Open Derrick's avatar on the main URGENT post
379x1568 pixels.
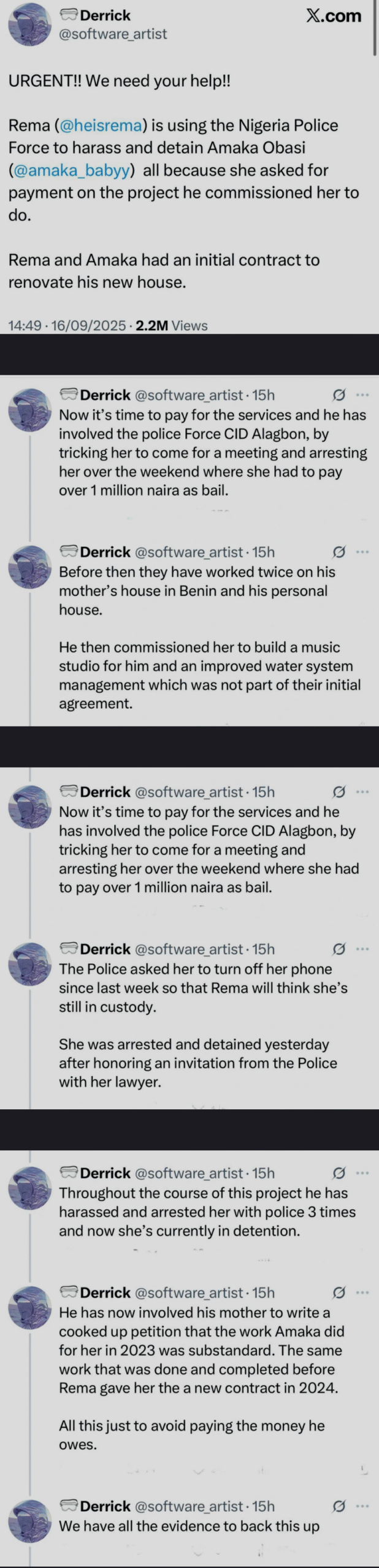point(28,24)
